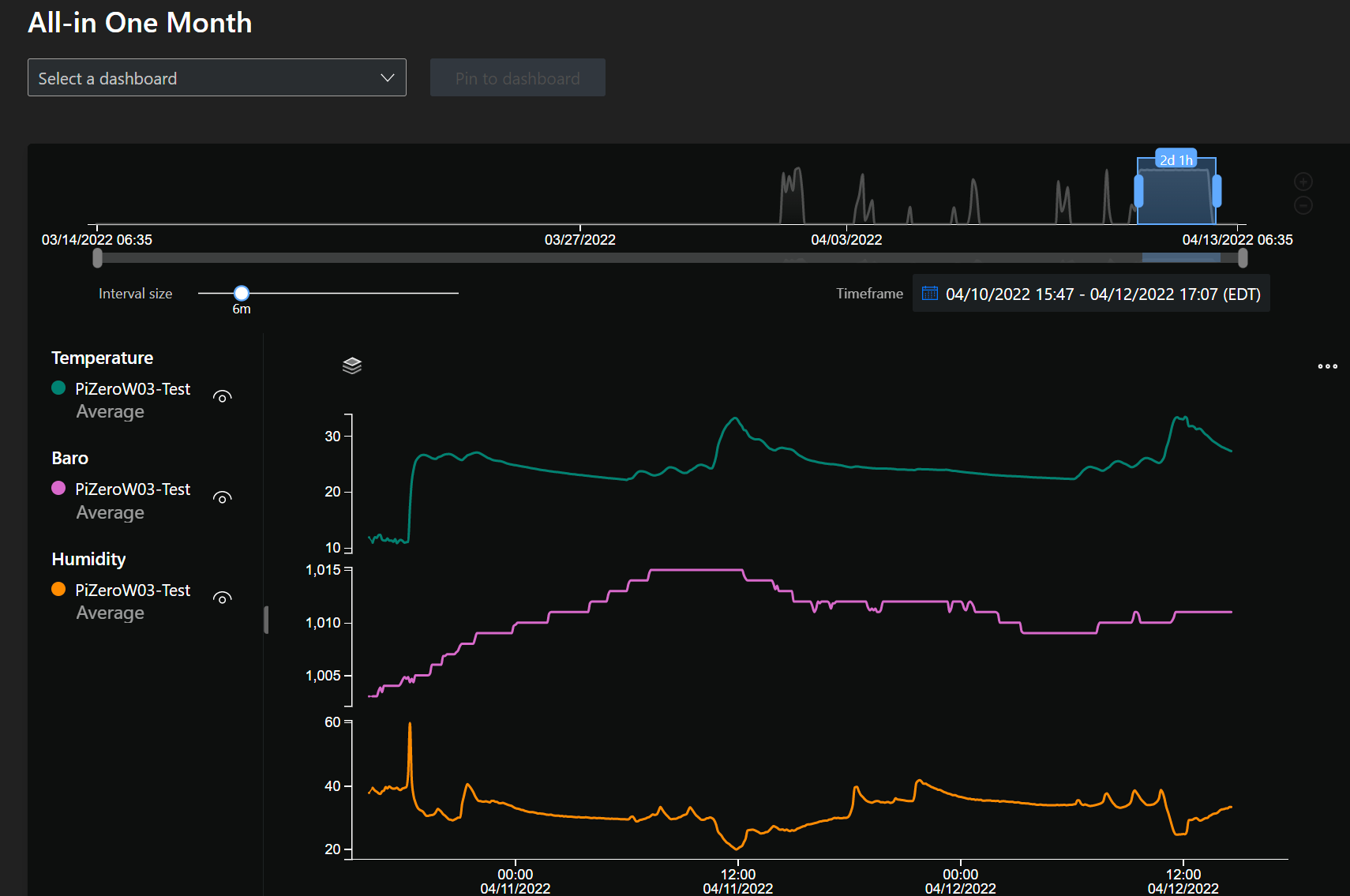Open the Select a dashboard dropdown
Image resolution: width=1350 pixels, height=896 pixels.
click(x=205, y=78)
